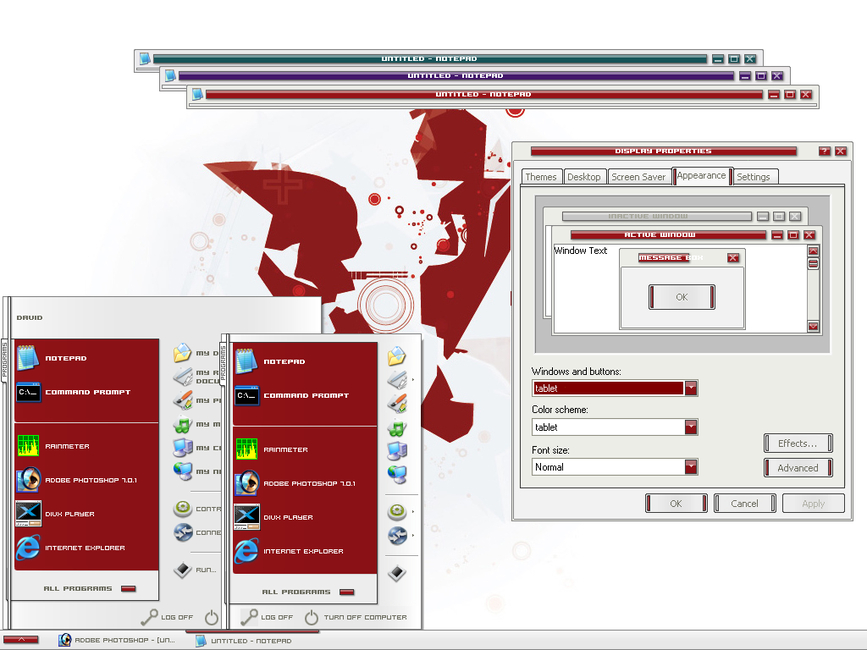Expand Font size dropdown
Image resolution: width=867 pixels, height=650 pixels.
click(691, 467)
